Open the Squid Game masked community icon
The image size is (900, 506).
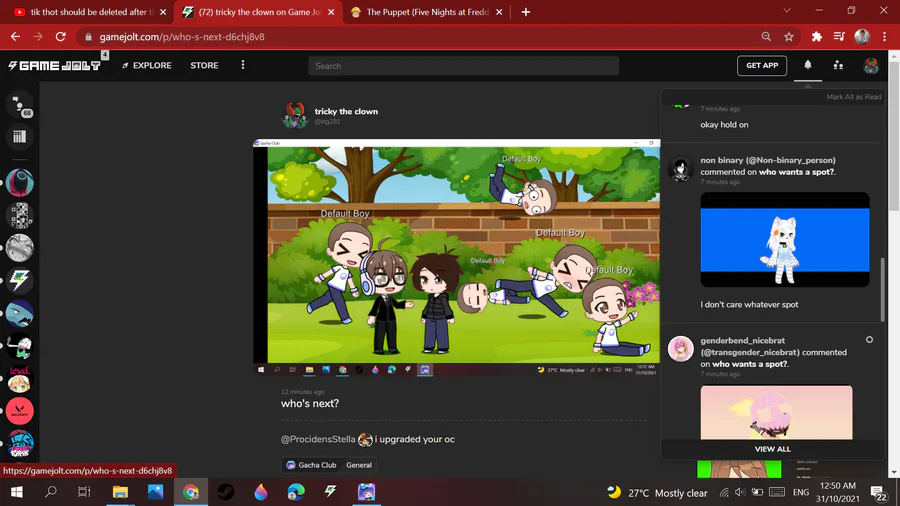tap(20, 183)
